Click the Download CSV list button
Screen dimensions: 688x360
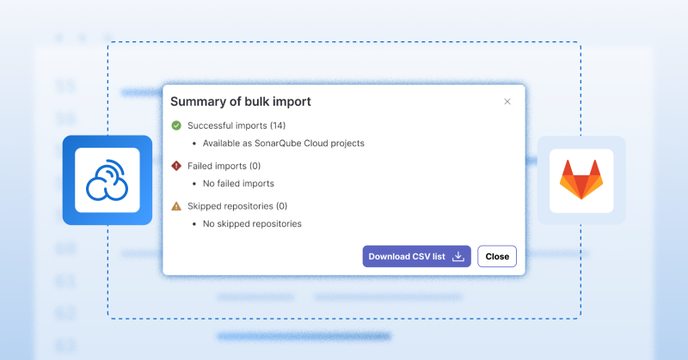(x=416, y=256)
